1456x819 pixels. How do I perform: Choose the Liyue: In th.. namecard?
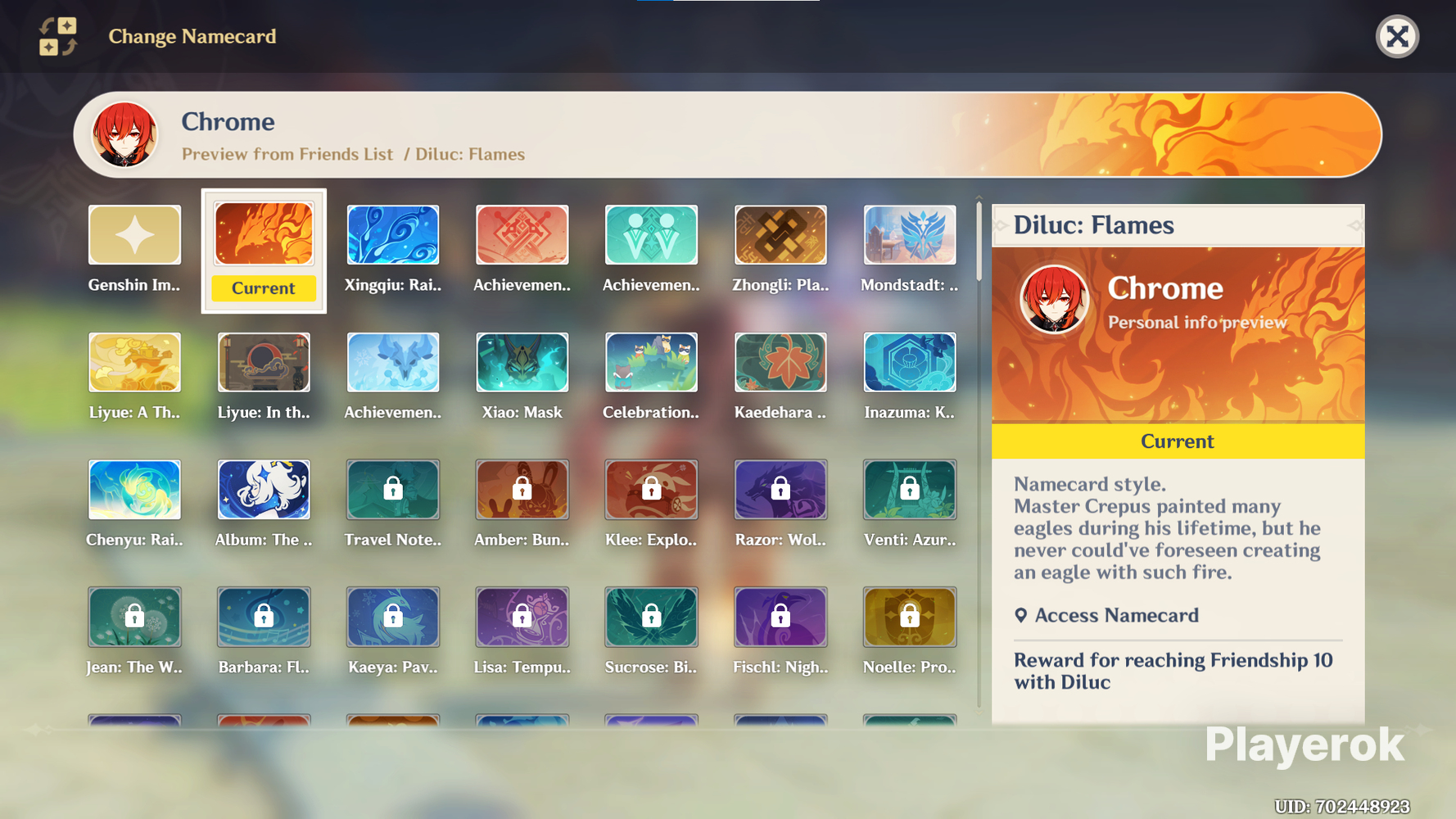point(264,362)
